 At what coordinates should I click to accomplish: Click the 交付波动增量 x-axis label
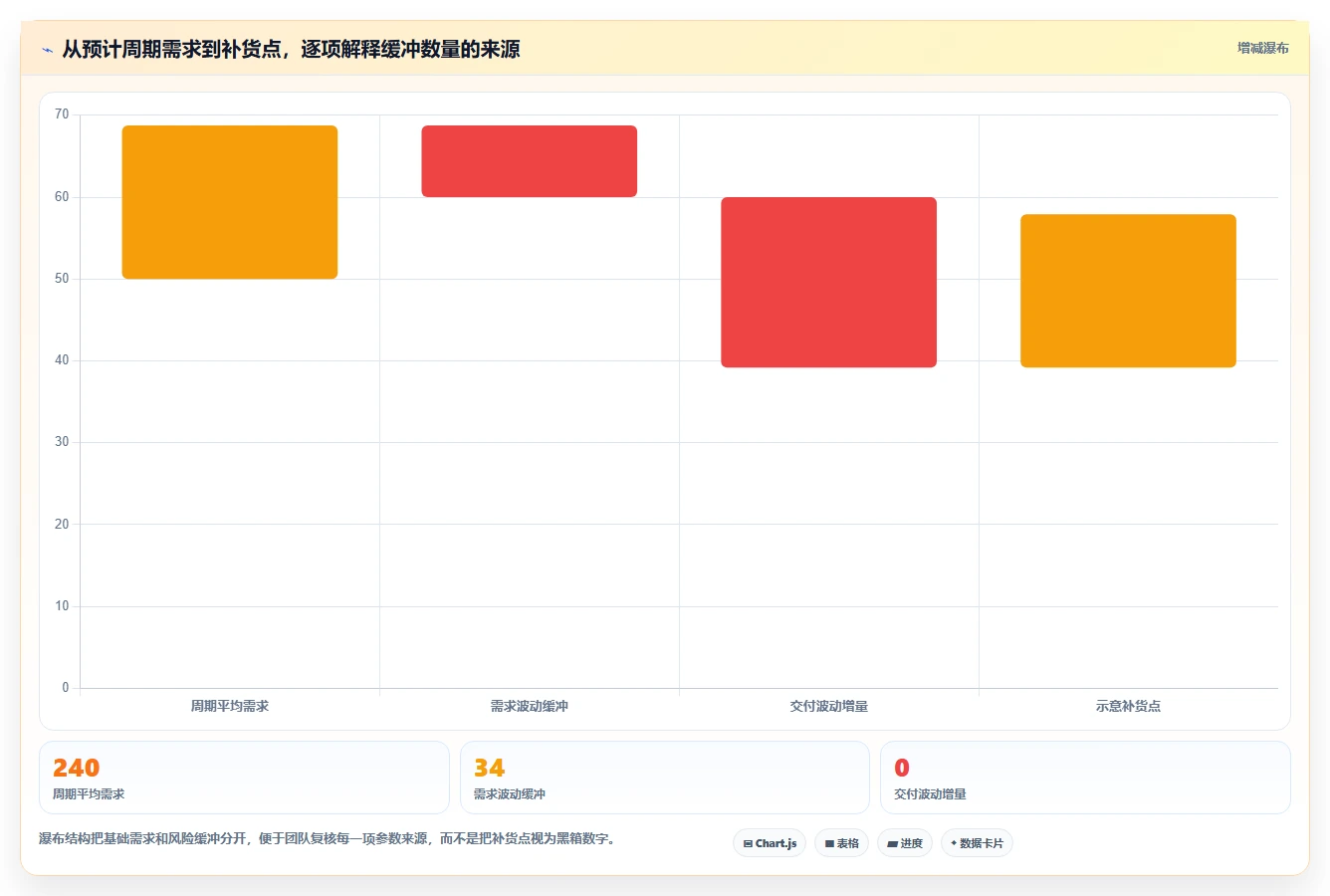829,706
